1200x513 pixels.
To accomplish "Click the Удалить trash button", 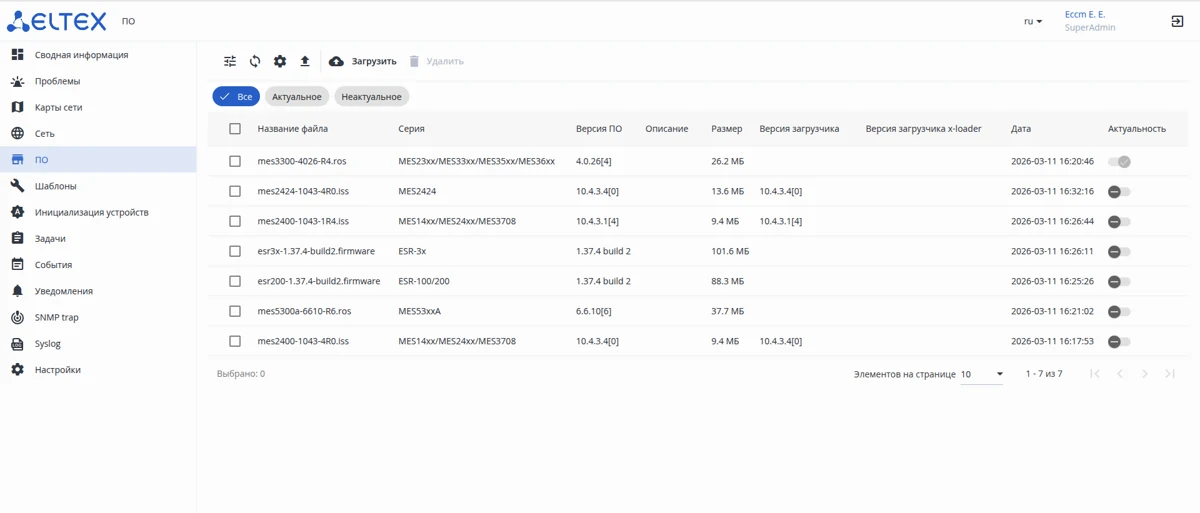I will [436, 61].
